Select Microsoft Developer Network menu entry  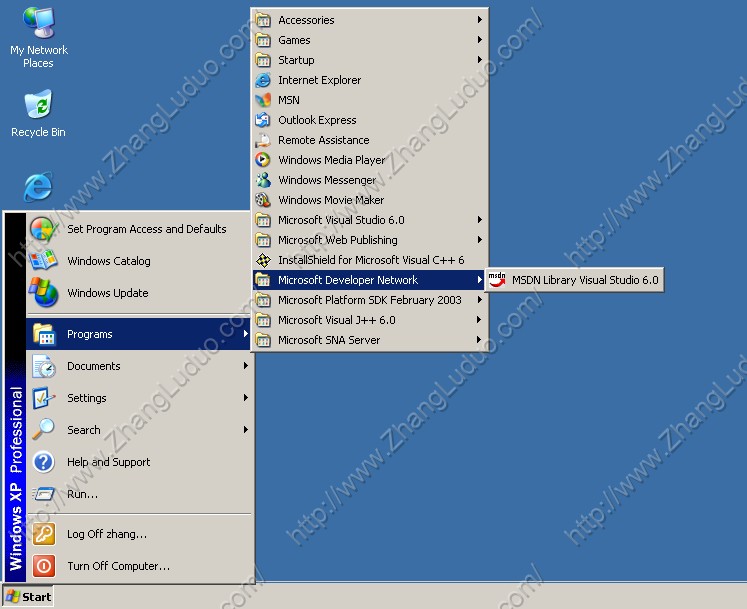369,280
